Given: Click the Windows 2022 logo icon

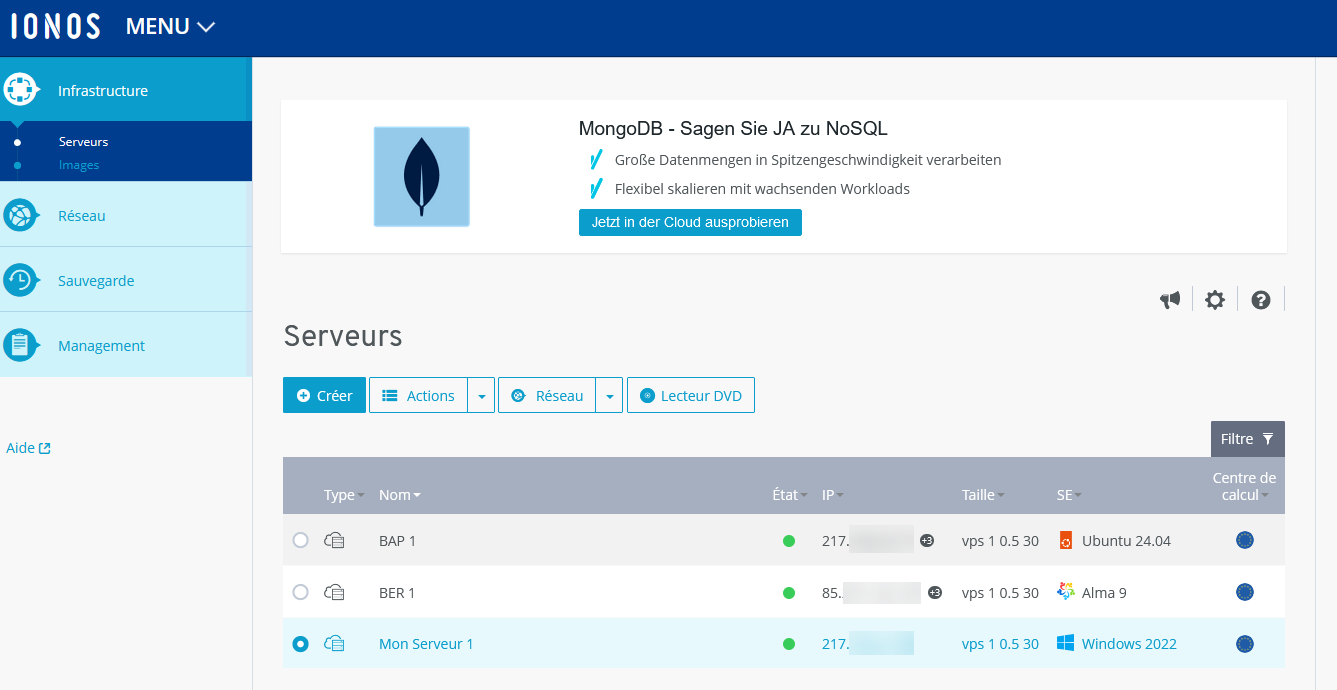Looking at the screenshot, I should pos(1066,644).
